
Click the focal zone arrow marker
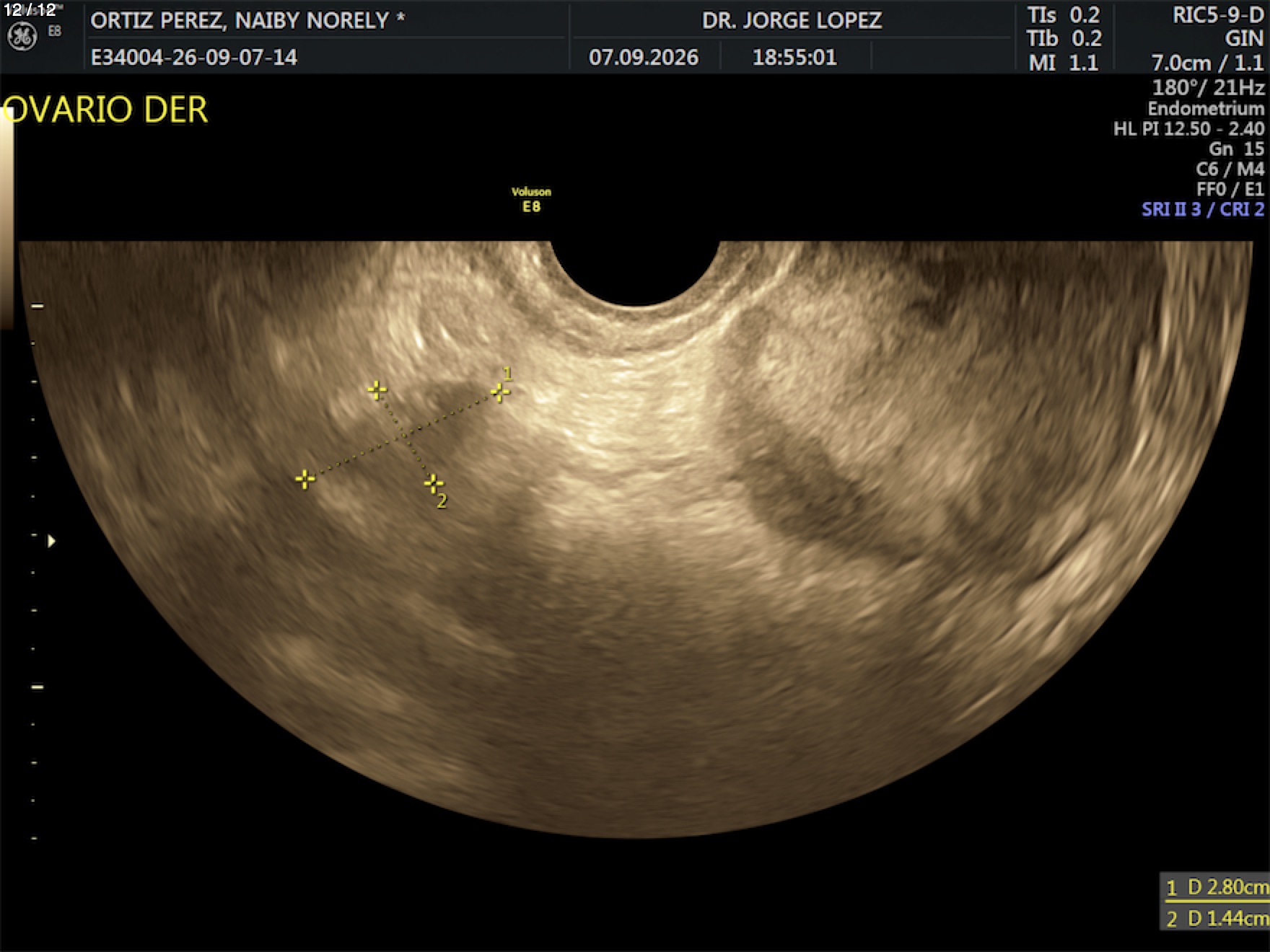(51, 541)
